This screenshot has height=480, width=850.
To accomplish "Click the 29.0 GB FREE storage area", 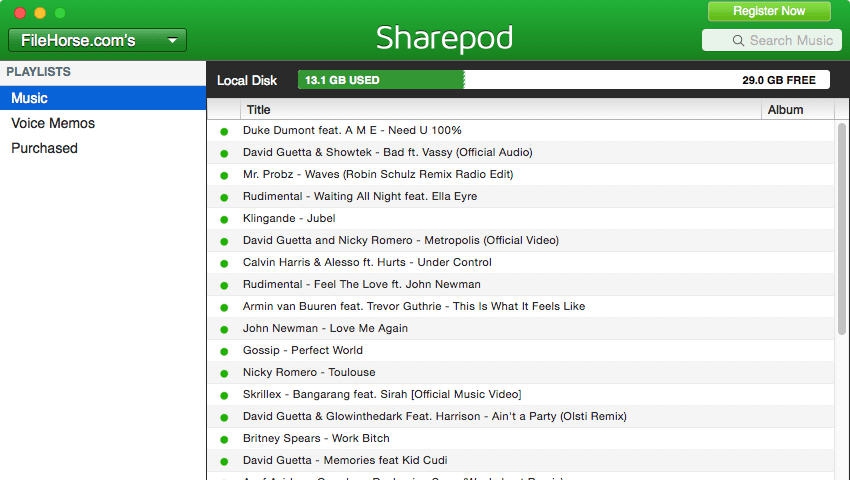I will 647,80.
